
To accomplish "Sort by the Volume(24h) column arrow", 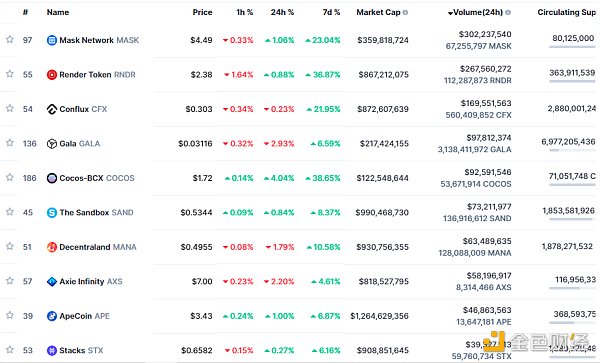I will tap(450, 13).
